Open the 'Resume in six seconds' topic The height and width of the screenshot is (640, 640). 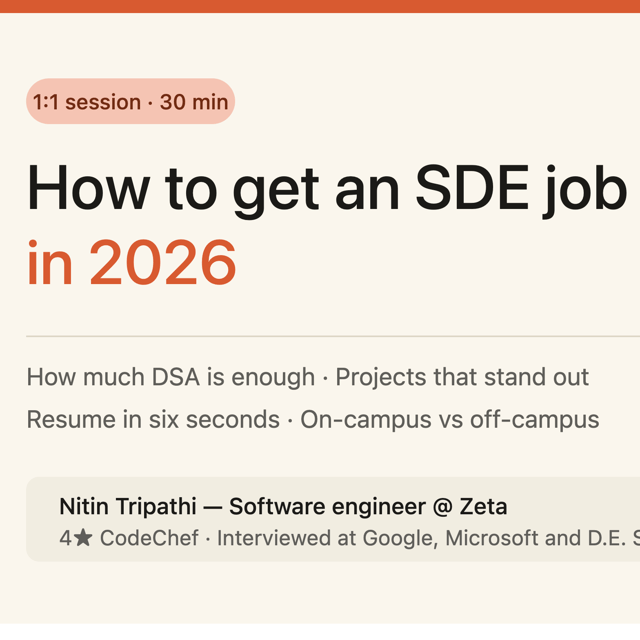tap(153, 420)
